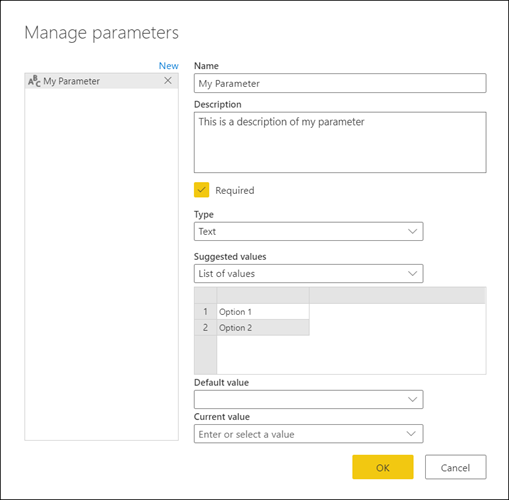The height and width of the screenshot is (500, 509).
Task: Click into the Name input field
Action: (340, 83)
